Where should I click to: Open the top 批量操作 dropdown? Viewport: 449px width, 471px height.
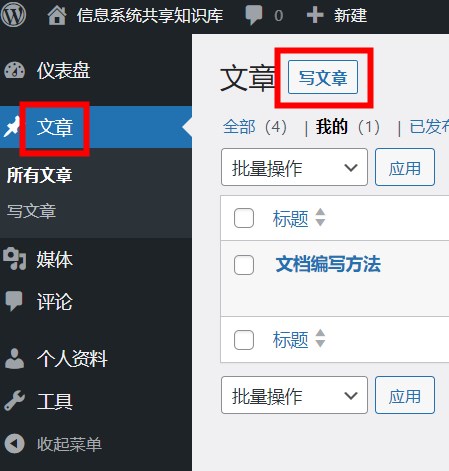[x=294, y=167]
